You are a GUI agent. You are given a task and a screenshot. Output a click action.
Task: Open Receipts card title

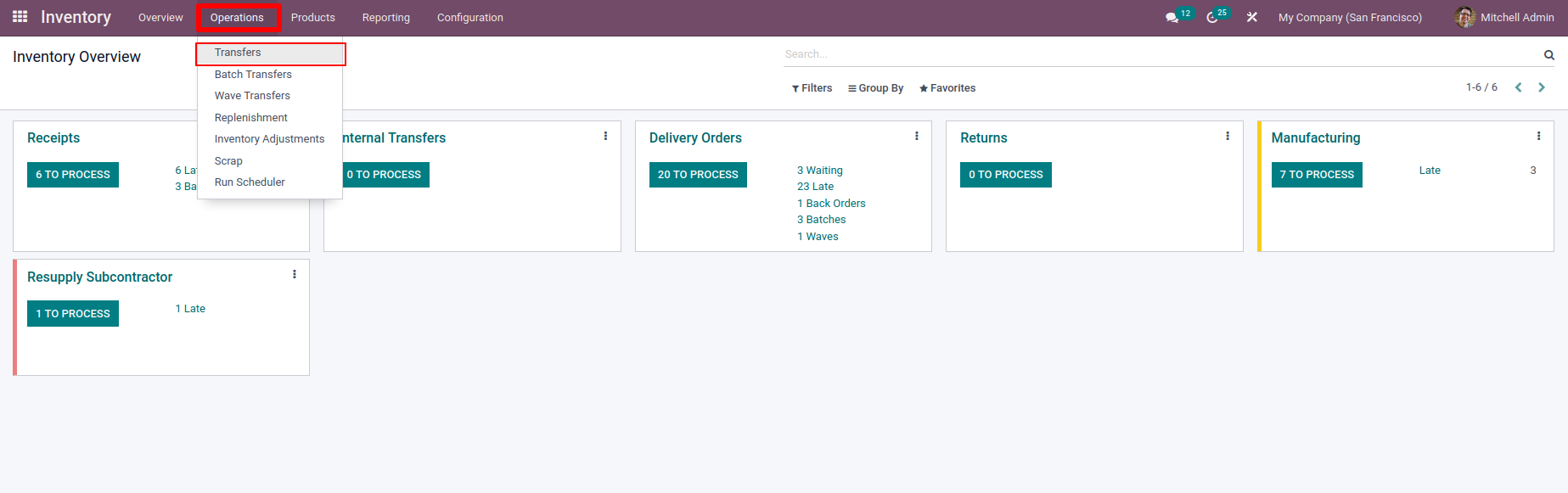[53, 138]
